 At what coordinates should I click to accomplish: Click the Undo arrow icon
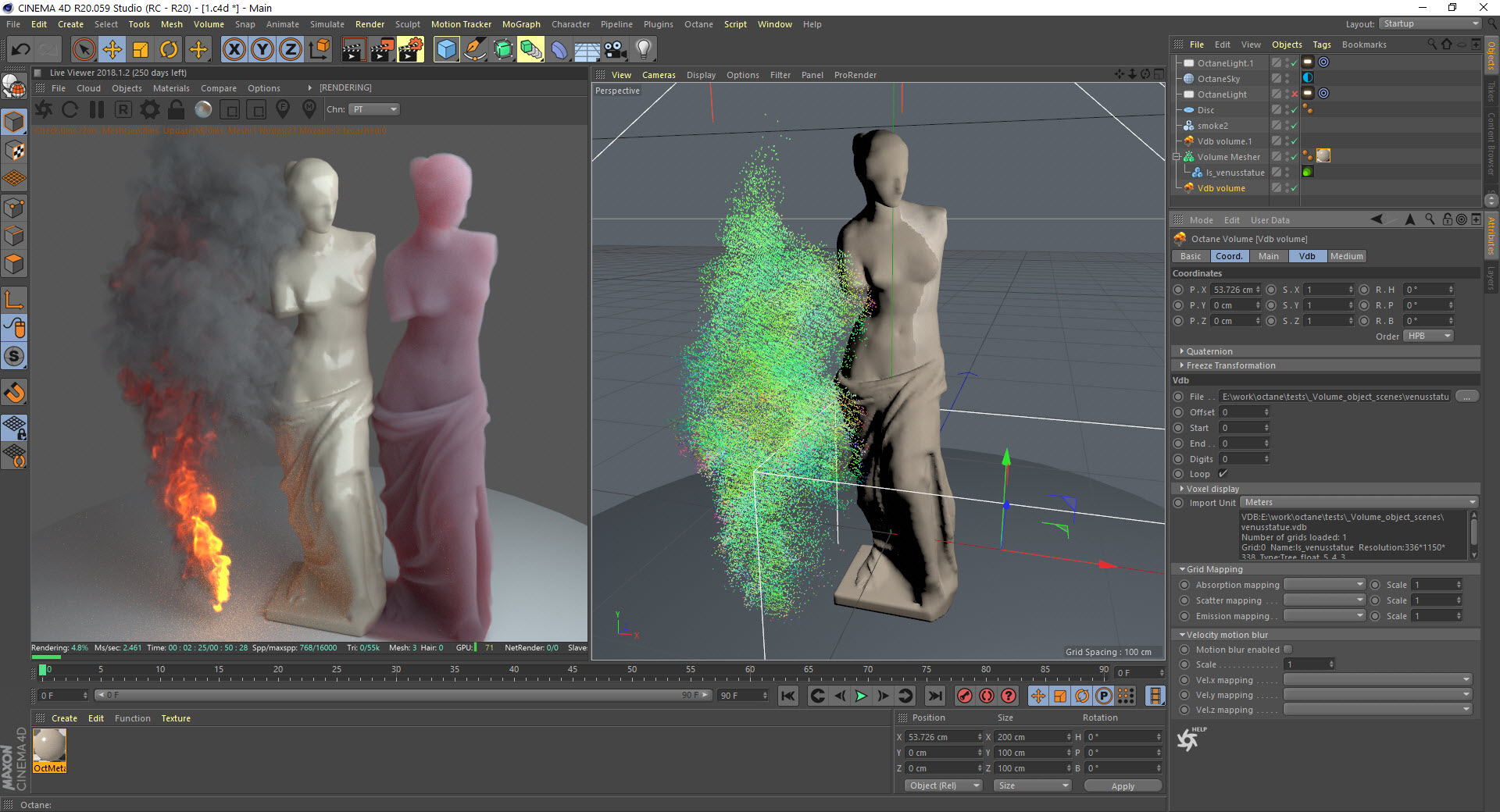coord(21,50)
